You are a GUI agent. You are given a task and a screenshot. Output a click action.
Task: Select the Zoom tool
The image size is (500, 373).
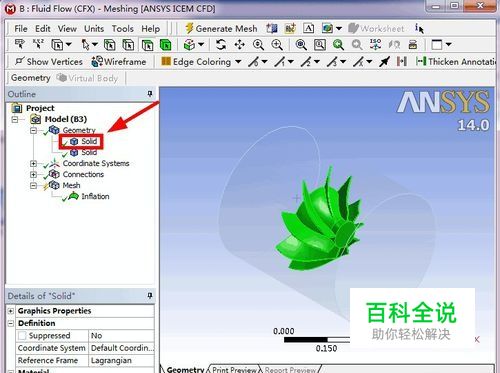[258, 44]
